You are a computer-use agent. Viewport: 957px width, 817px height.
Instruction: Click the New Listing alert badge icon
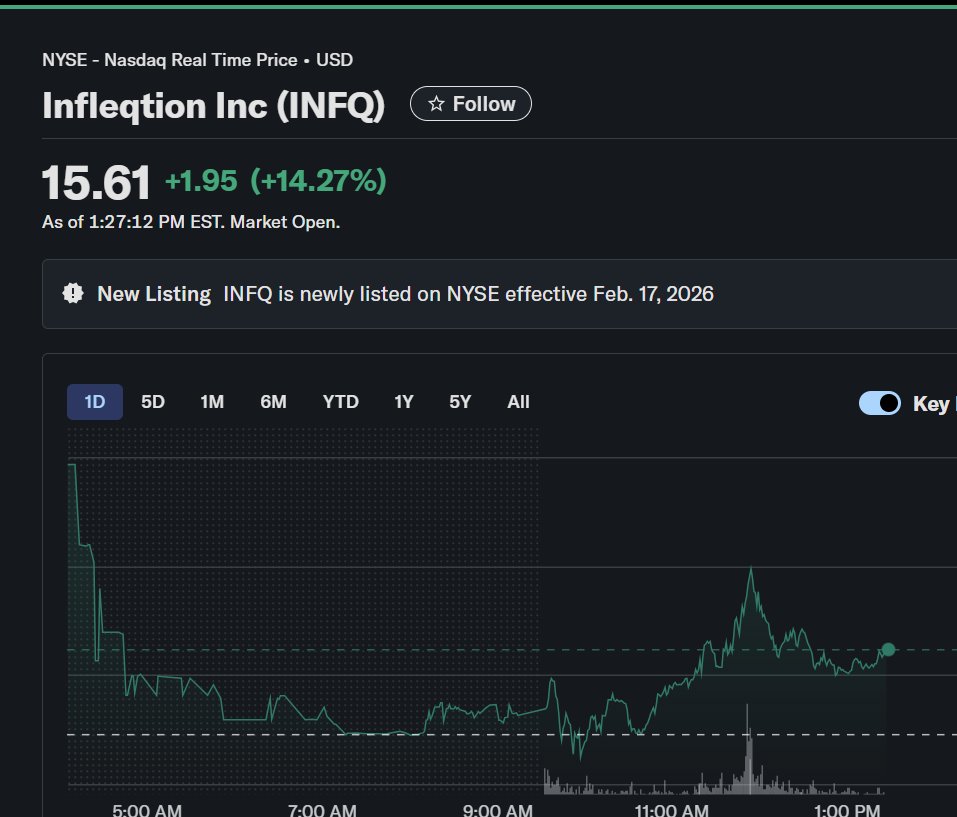click(x=73, y=293)
